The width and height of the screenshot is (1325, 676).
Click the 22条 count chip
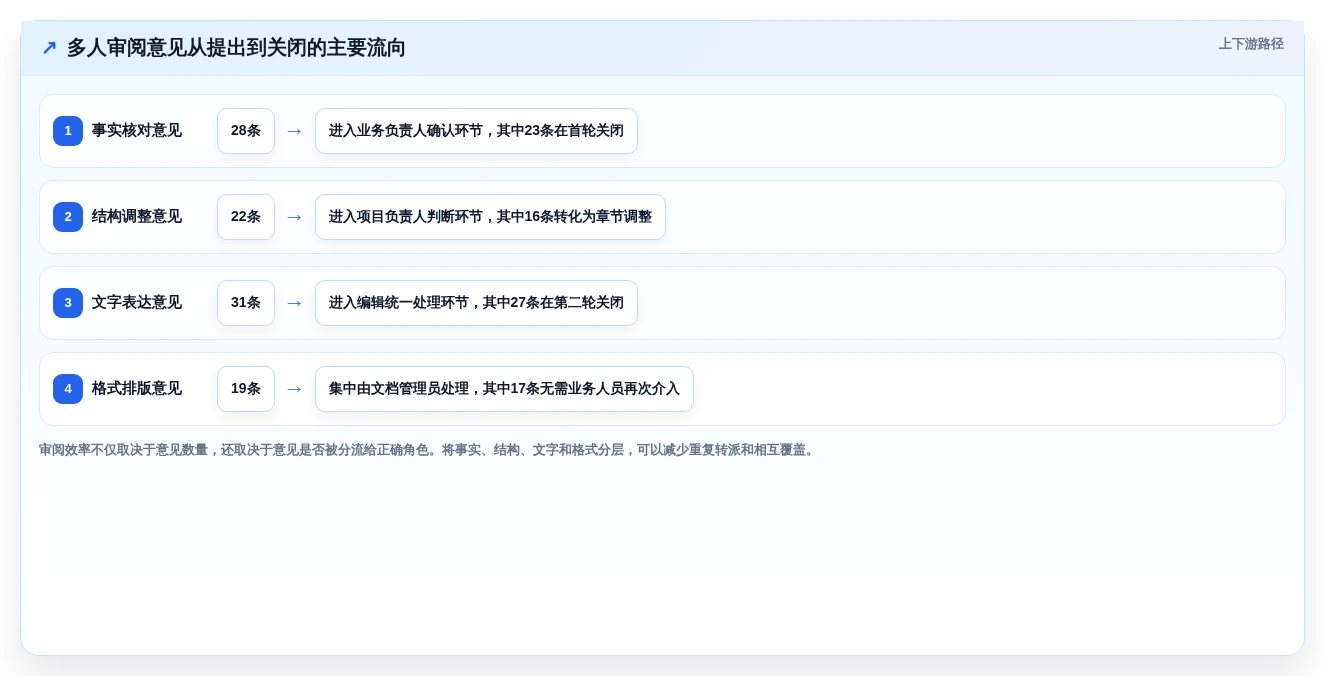(x=246, y=217)
